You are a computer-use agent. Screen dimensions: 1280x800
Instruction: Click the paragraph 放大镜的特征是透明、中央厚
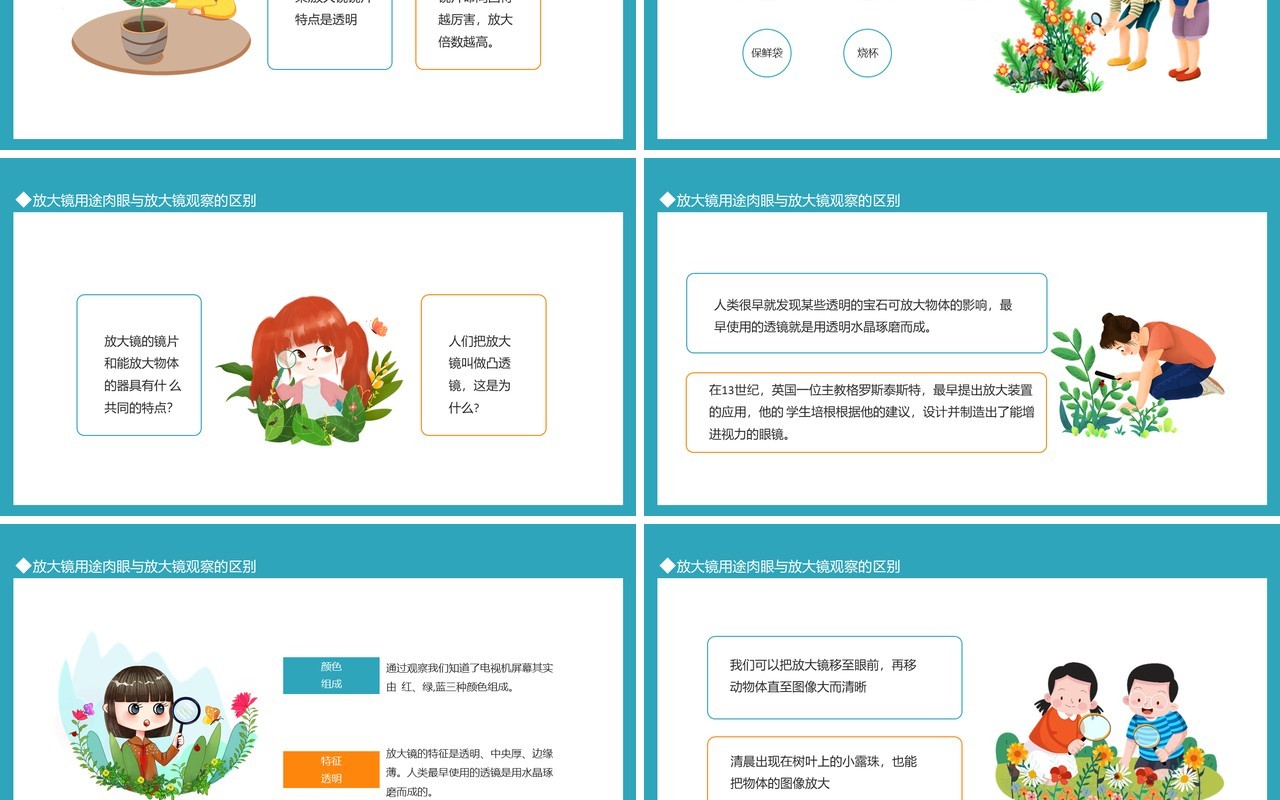click(x=470, y=772)
